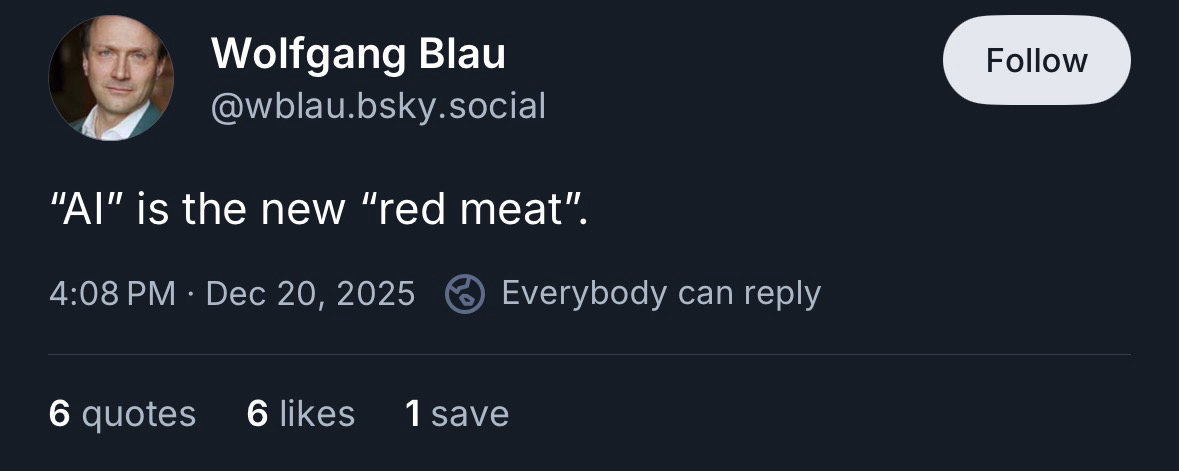This screenshot has width=1179, height=471.
Task: Click the number 6 beside quotes
Action: [59, 413]
